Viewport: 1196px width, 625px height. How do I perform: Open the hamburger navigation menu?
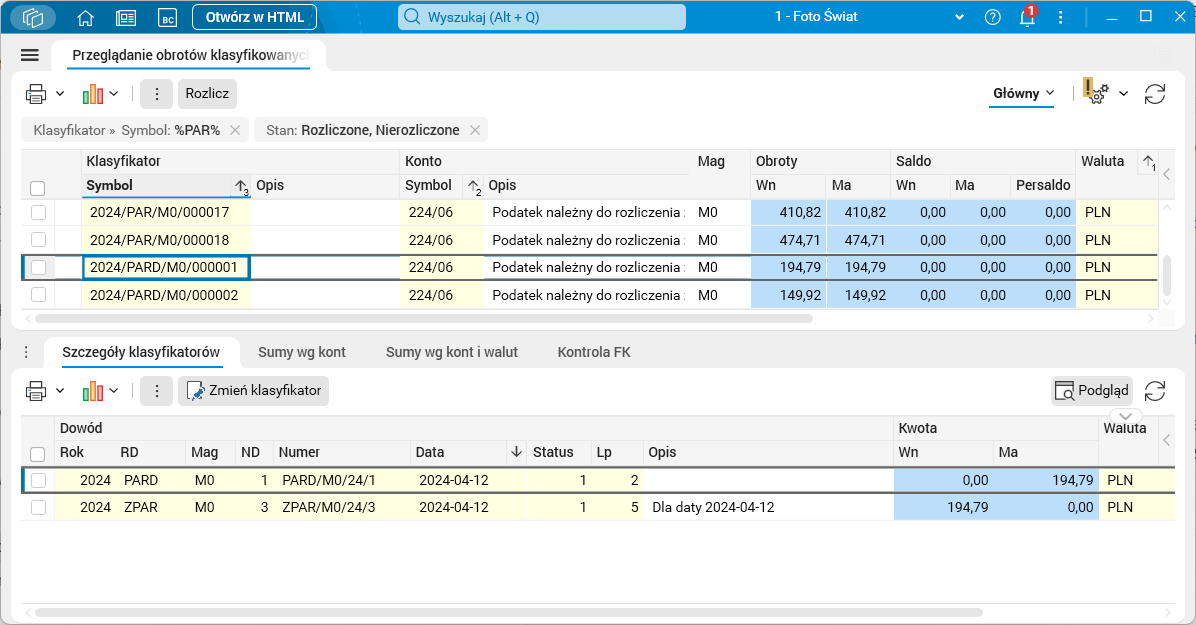[29, 55]
